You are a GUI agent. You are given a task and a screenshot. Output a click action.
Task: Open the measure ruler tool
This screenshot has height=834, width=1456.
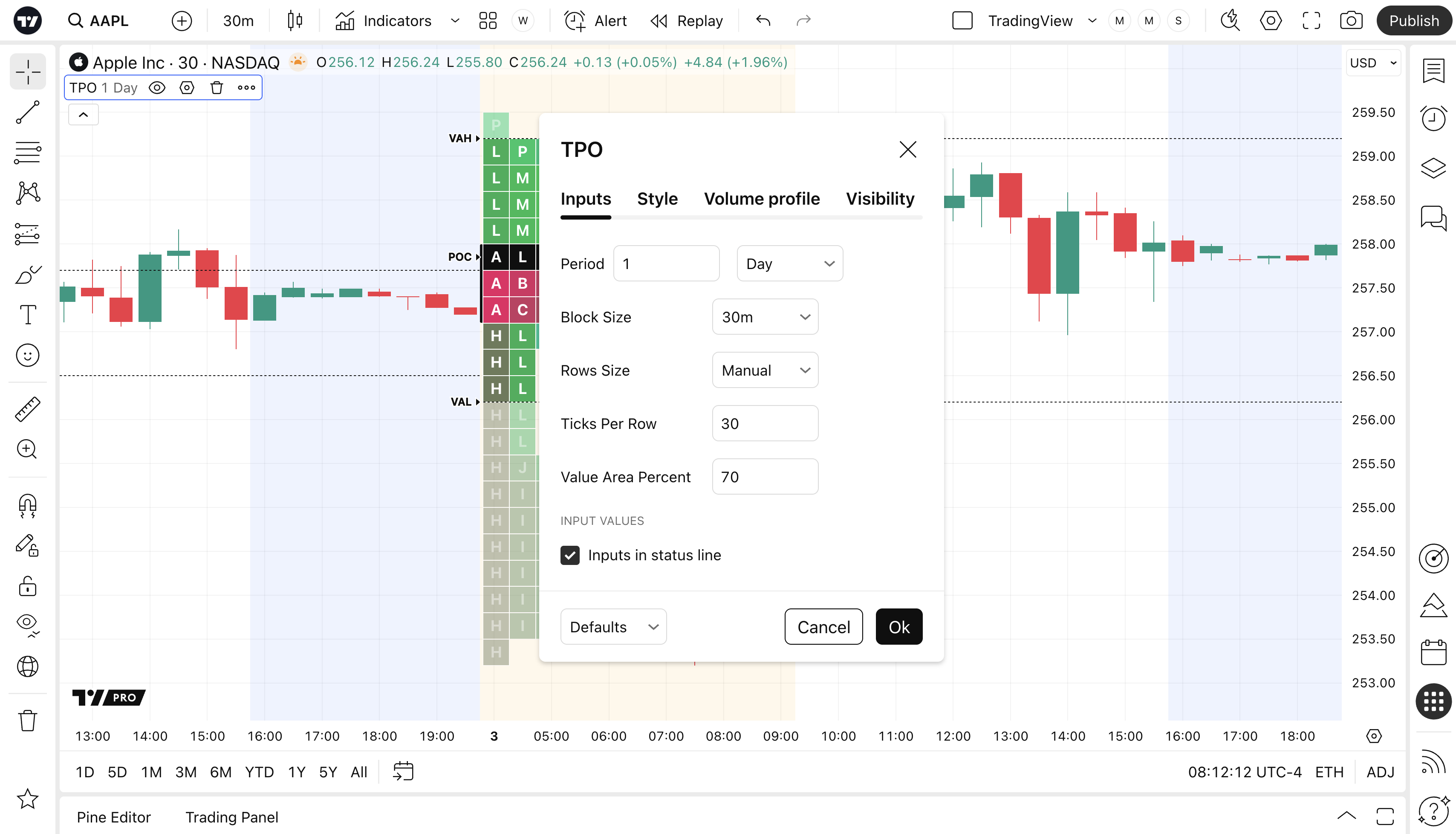(x=27, y=409)
